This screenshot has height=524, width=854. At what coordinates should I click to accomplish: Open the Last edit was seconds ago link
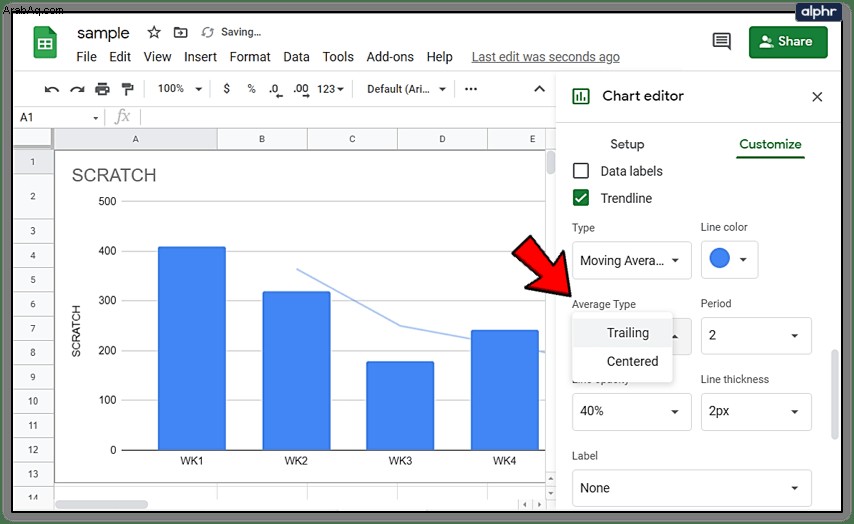pyautogui.click(x=545, y=57)
